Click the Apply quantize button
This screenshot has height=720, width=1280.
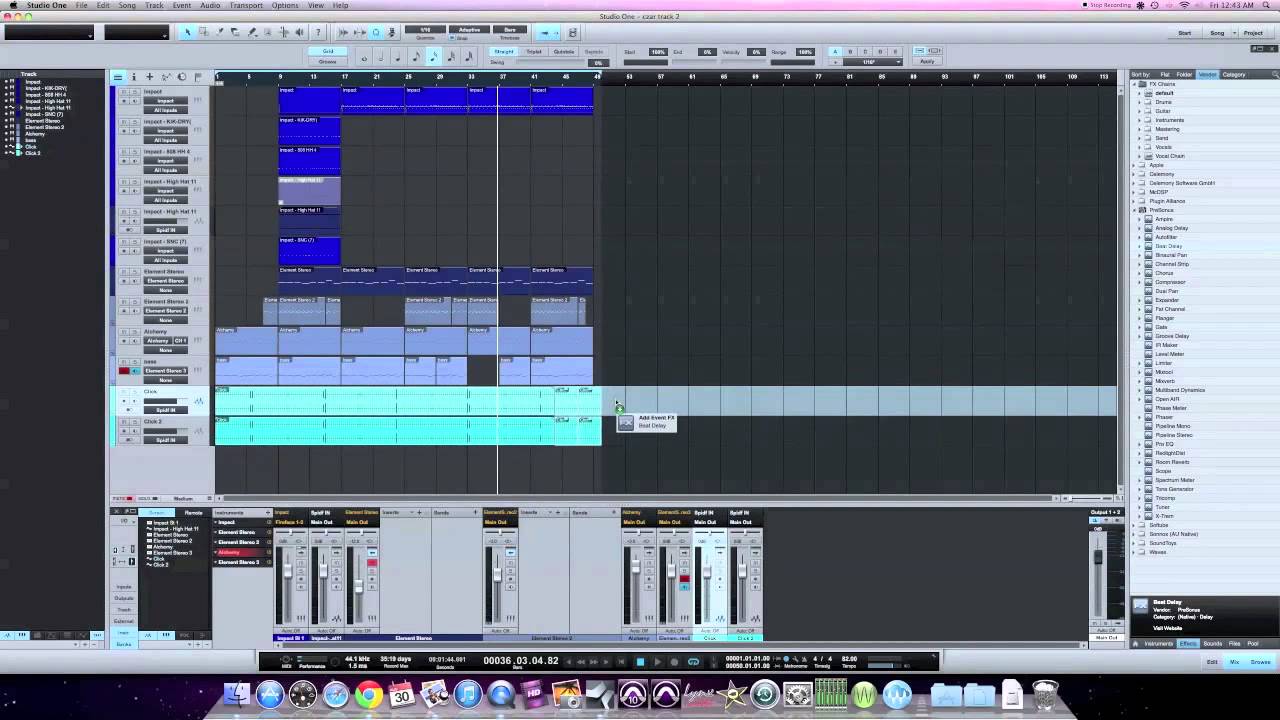(x=927, y=62)
